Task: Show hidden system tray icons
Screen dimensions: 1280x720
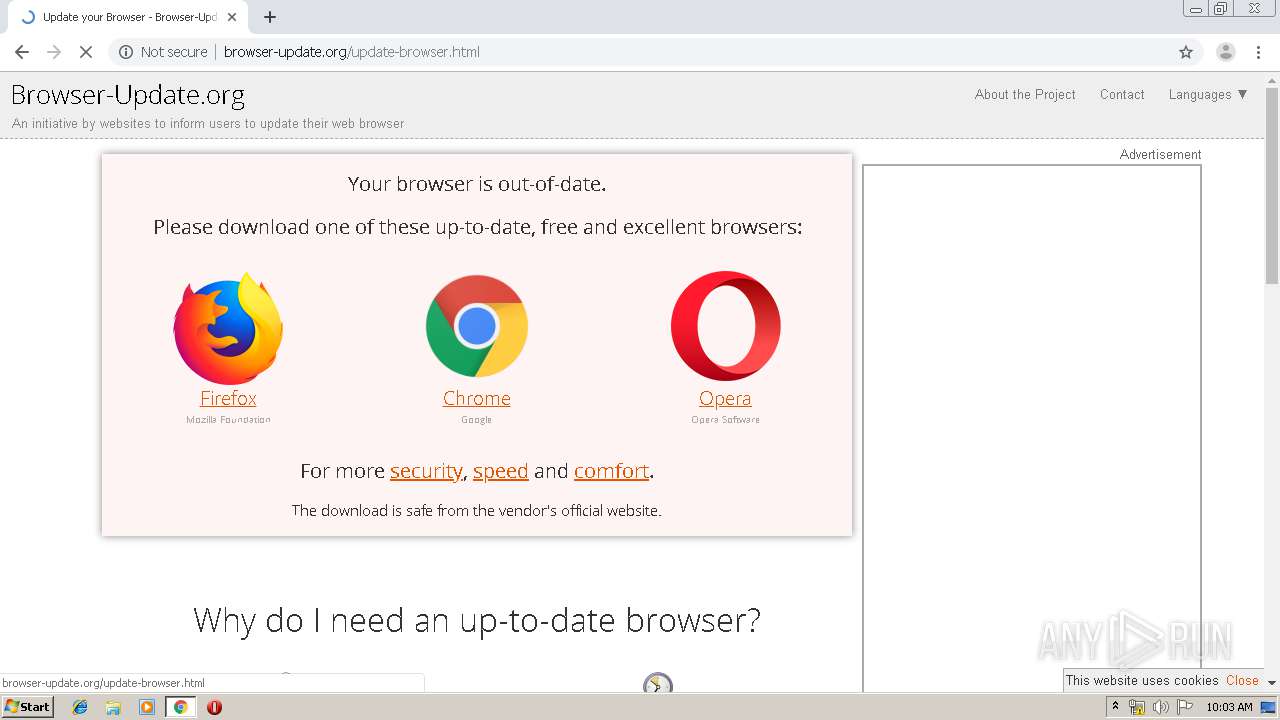Action: click(1115, 707)
